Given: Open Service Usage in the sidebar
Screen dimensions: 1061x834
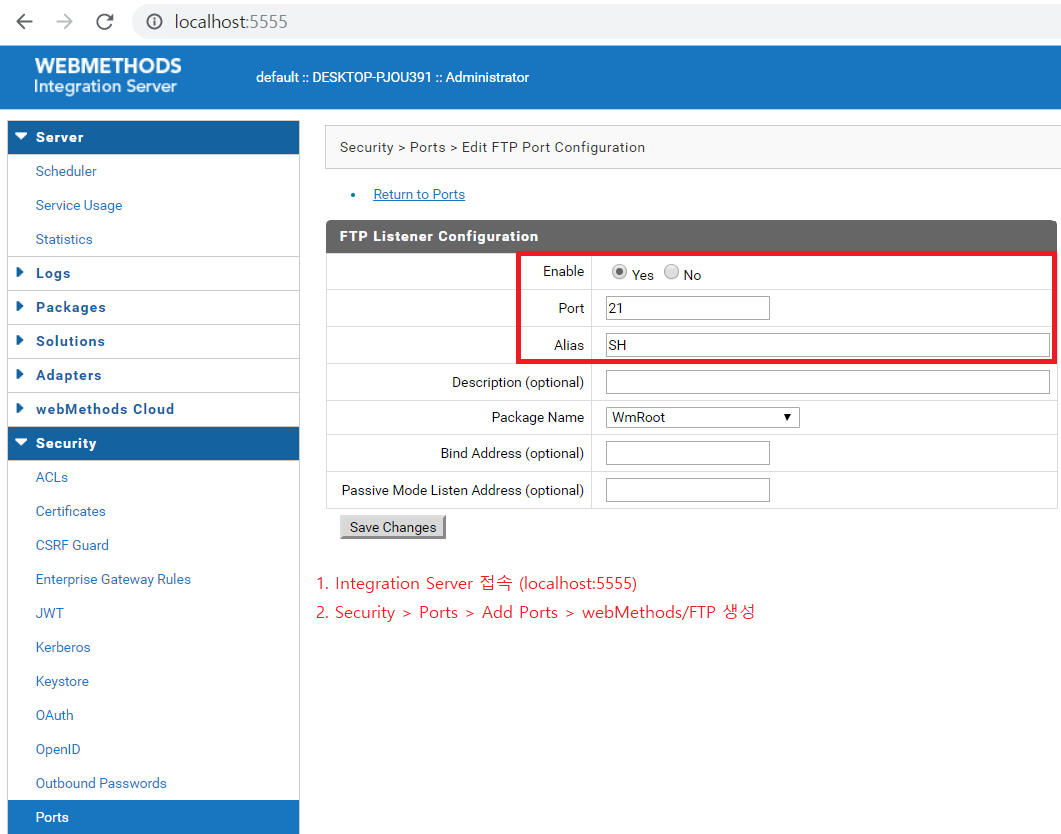Looking at the screenshot, I should (x=78, y=205).
